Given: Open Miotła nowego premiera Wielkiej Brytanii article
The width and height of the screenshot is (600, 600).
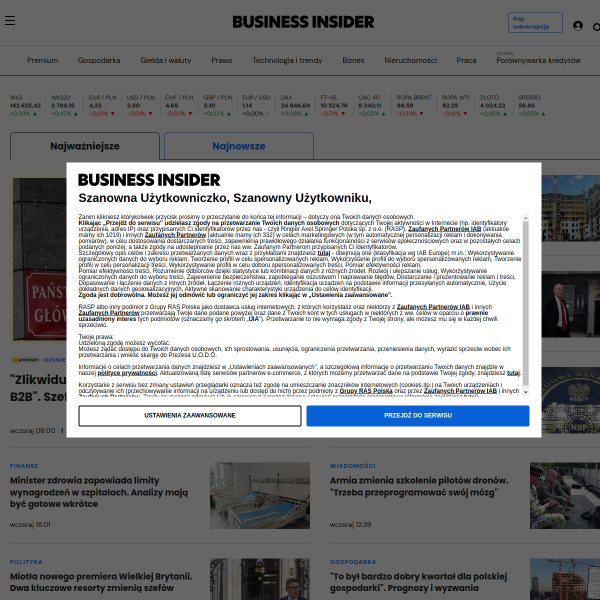Looking at the screenshot, I should coord(101,582).
